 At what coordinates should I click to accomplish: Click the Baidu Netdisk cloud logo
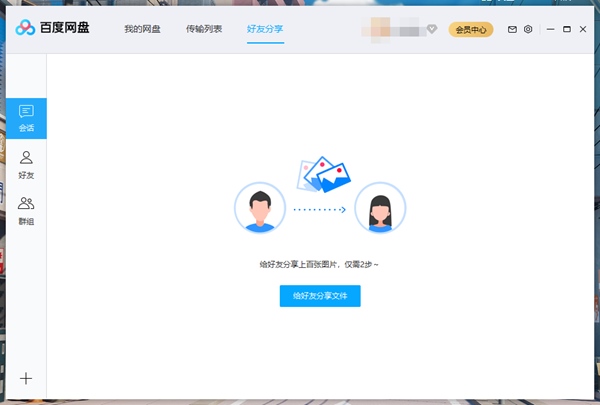coord(25,28)
